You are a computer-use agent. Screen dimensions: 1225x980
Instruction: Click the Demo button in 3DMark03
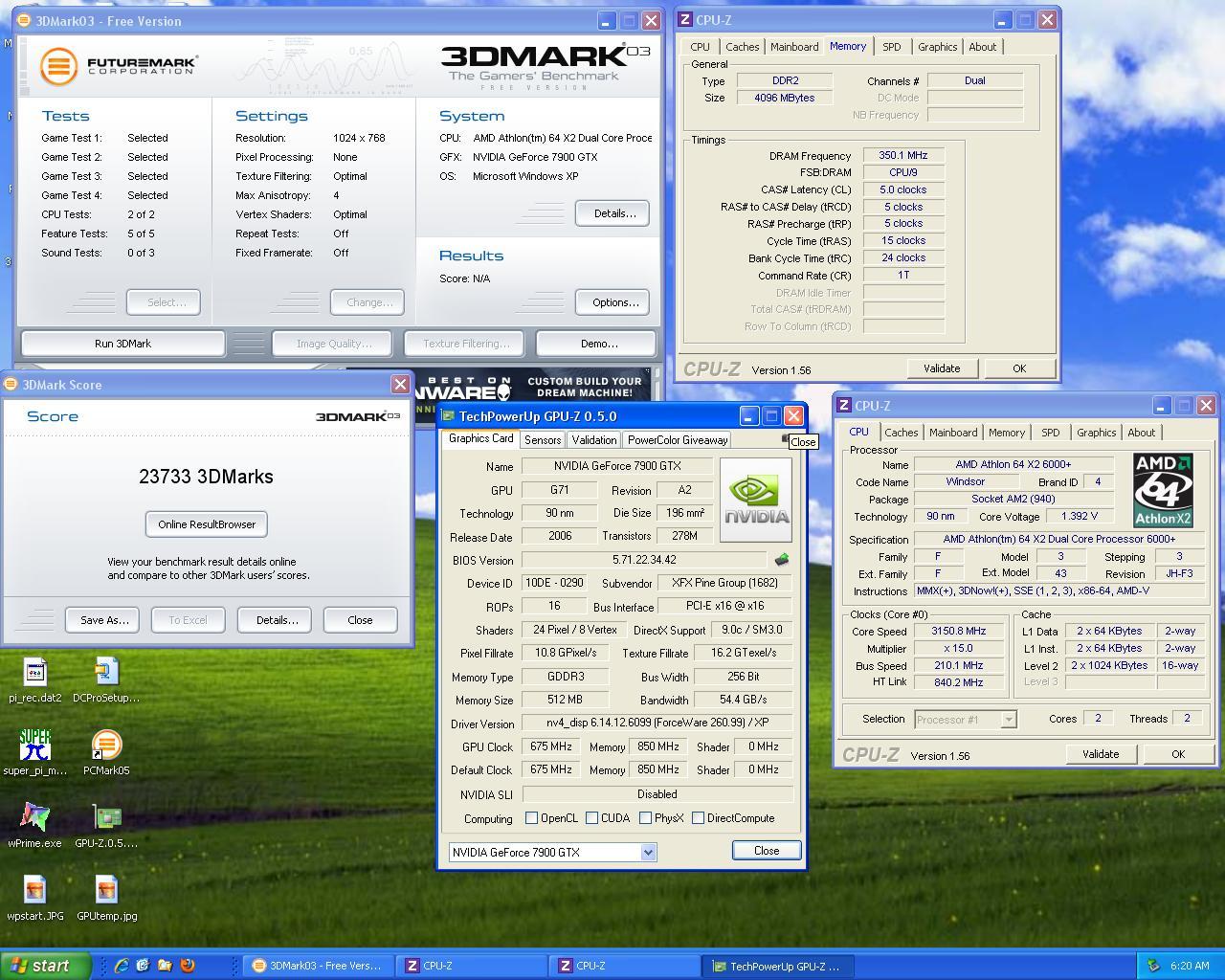(598, 344)
